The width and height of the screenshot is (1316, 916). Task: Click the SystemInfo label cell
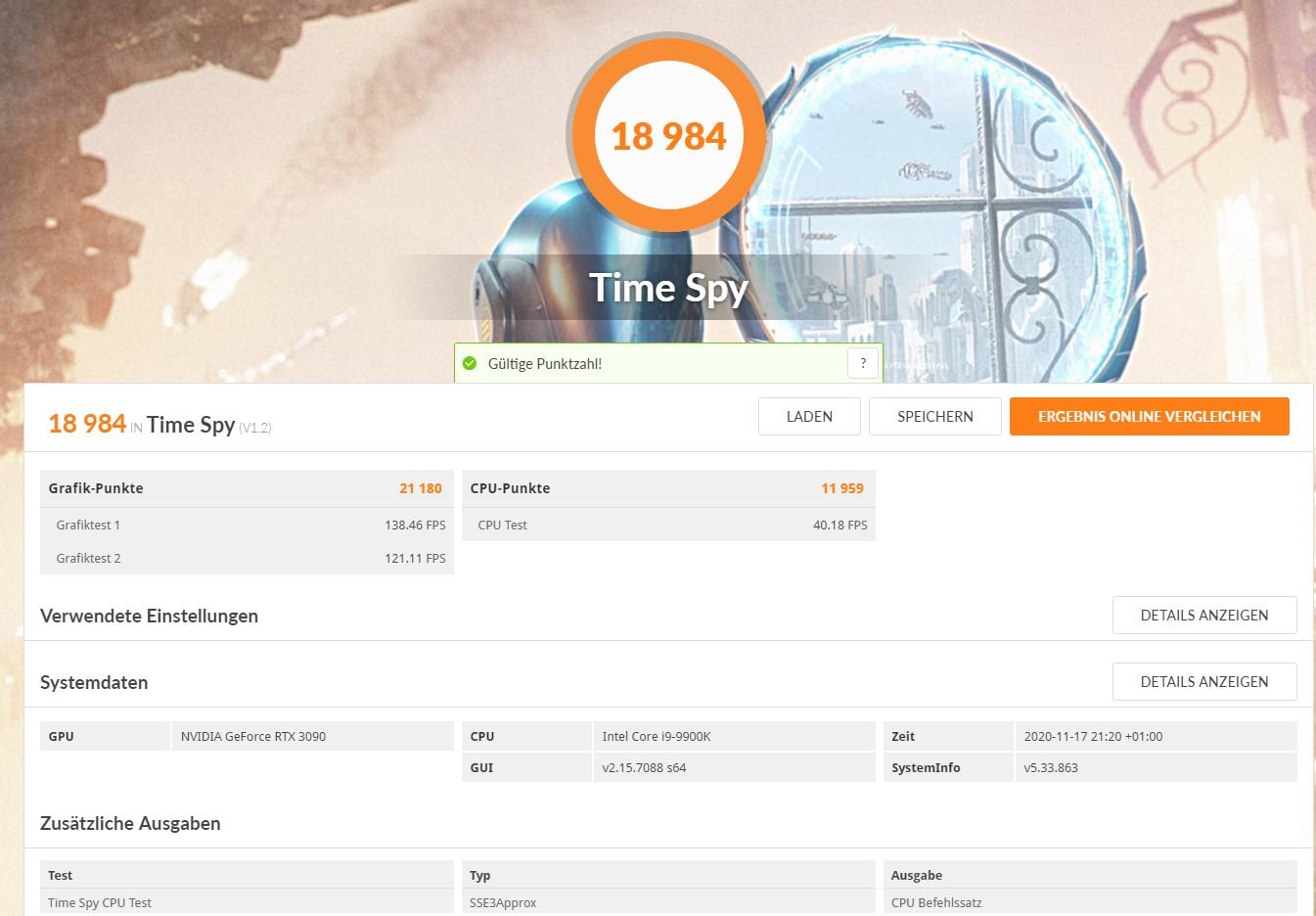tap(948, 767)
